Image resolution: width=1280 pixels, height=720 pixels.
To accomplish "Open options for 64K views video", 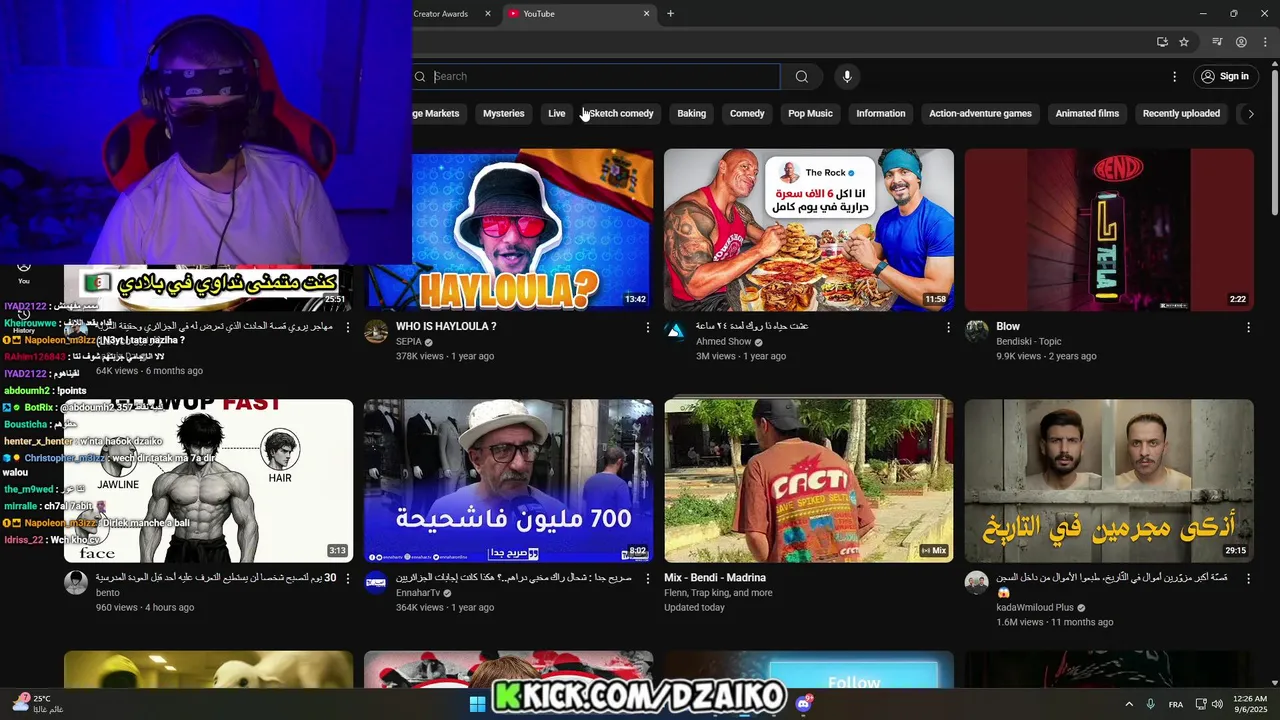I will pos(348,327).
